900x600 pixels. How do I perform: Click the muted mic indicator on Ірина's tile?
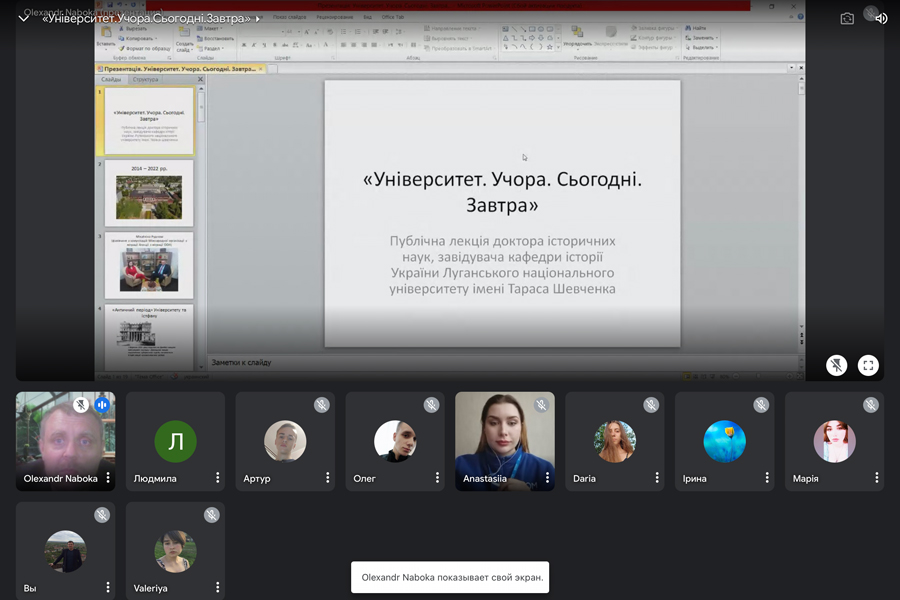click(761, 405)
